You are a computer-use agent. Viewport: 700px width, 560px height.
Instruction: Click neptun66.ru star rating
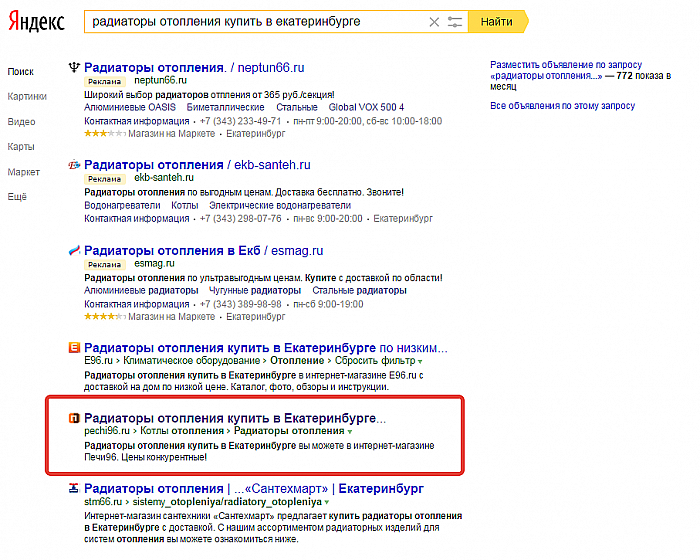[x=105, y=134]
